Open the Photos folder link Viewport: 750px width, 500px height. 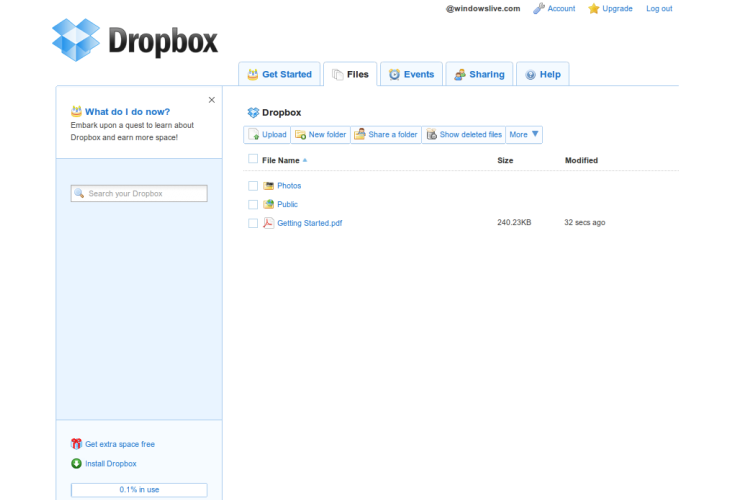pyautogui.click(x=289, y=186)
